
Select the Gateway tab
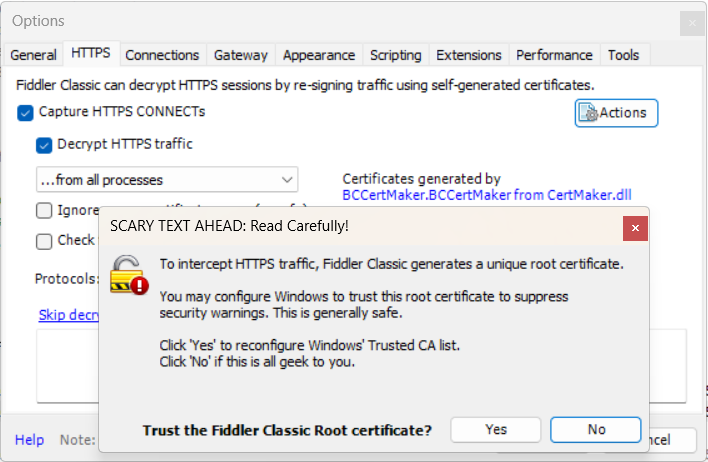[x=241, y=55]
